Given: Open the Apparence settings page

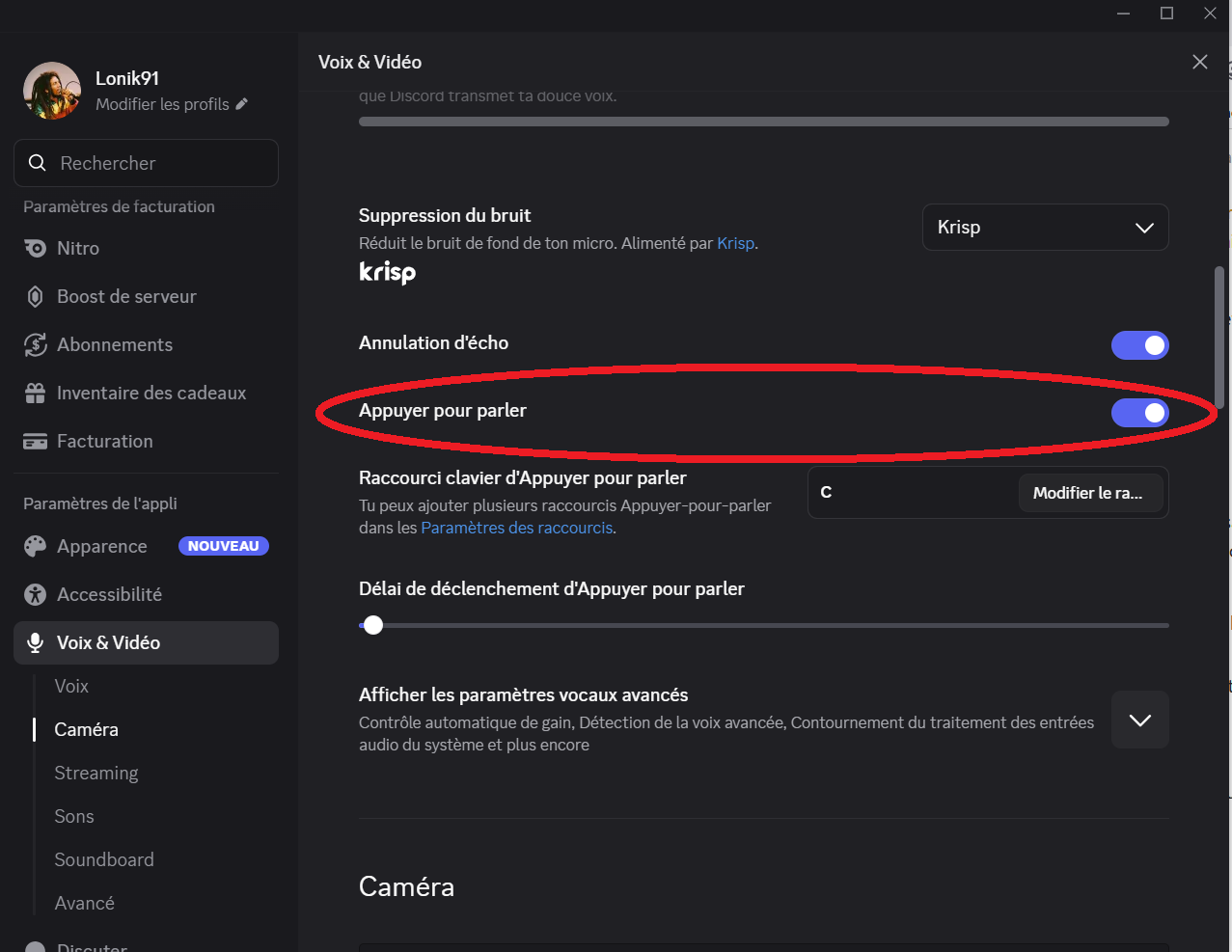Looking at the screenshot, I should coord(146,546).
